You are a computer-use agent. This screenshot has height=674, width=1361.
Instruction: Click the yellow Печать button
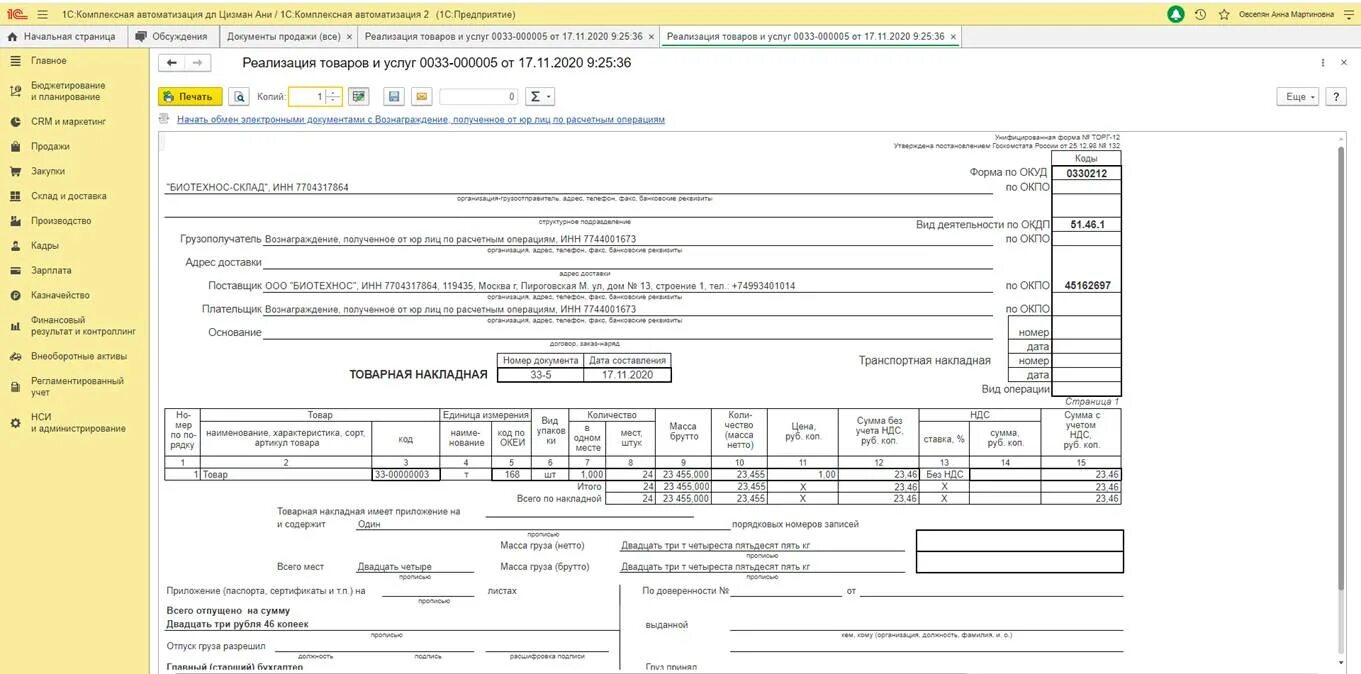[x=190, y=97]
